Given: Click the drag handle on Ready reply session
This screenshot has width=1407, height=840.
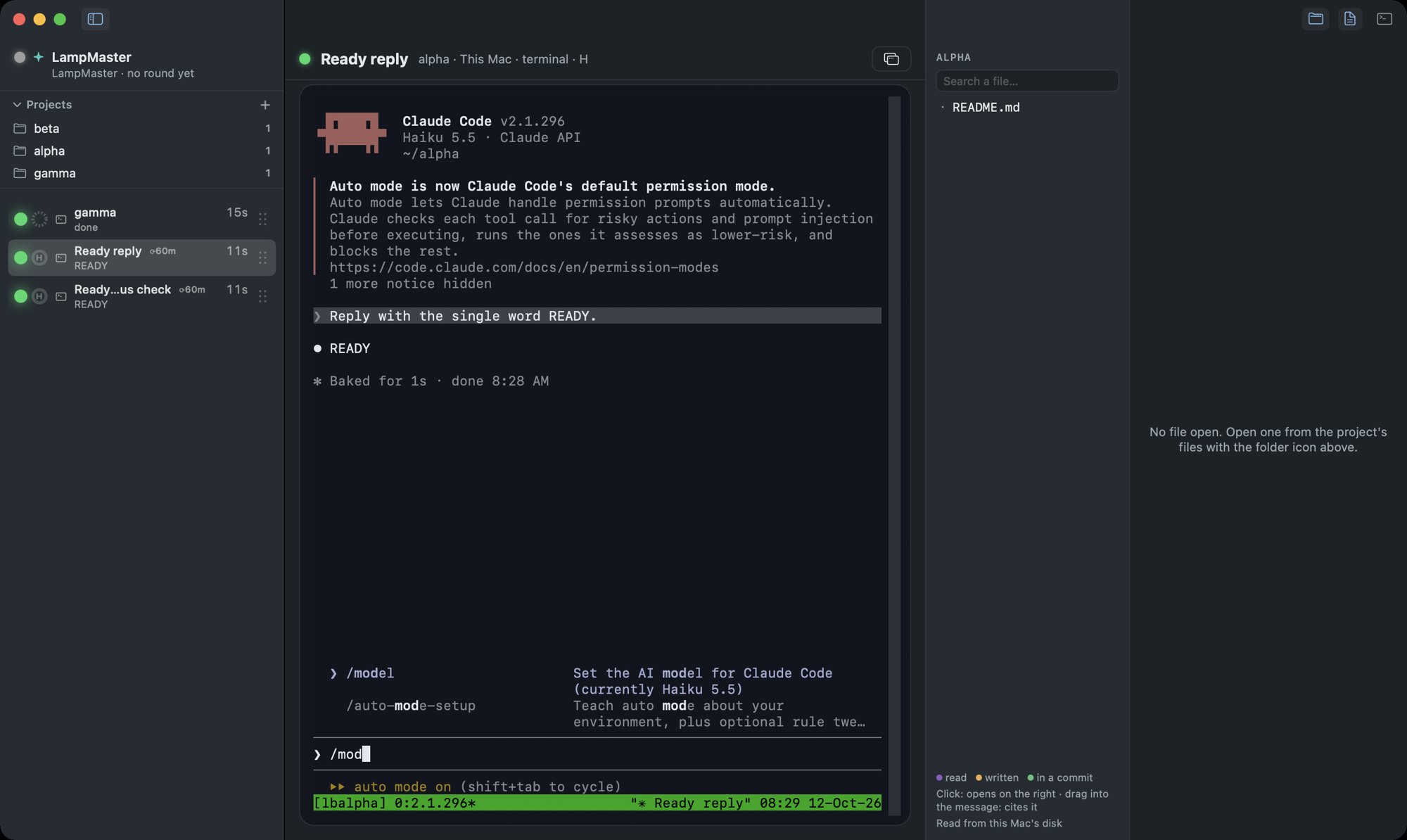Looking at the screenshot, I should pos(262,258).
